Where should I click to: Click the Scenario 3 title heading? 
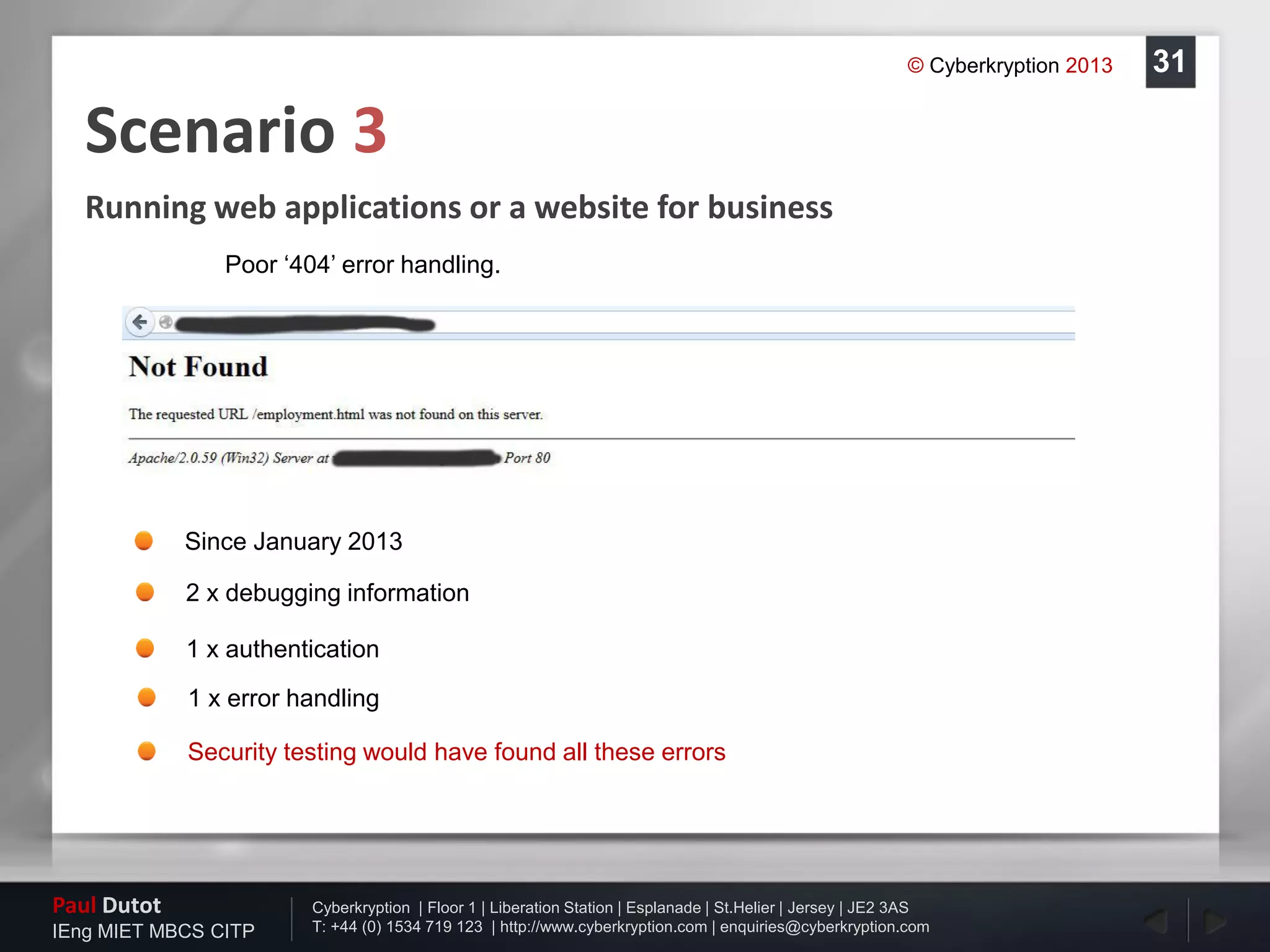click(236, 131)
